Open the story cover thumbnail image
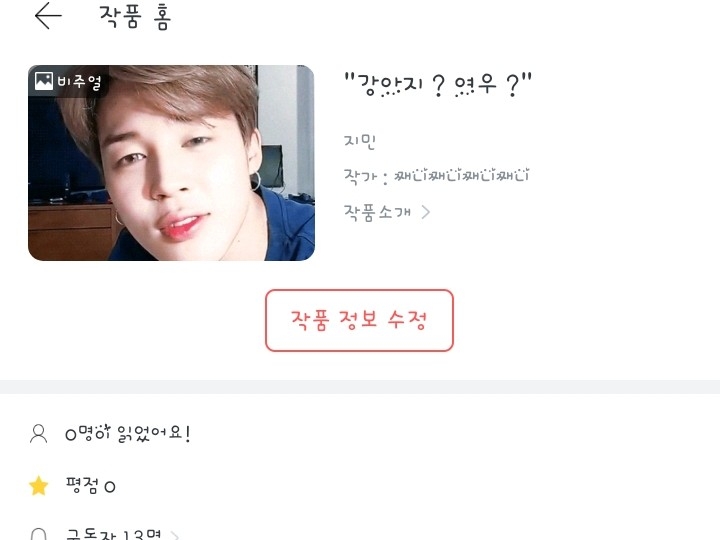The image size is (720, 540). [171, 163]
